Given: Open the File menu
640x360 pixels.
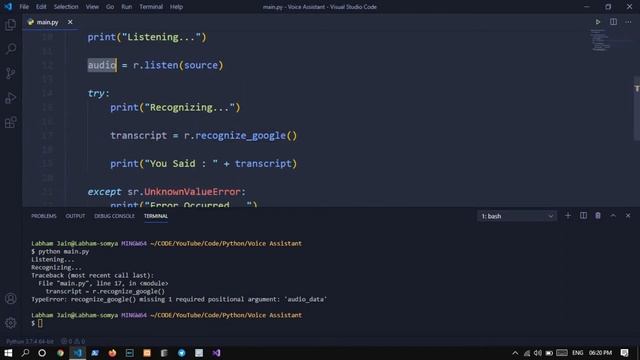Looking at the screenshot, I should pyautogui.click(x=24, y=7).
